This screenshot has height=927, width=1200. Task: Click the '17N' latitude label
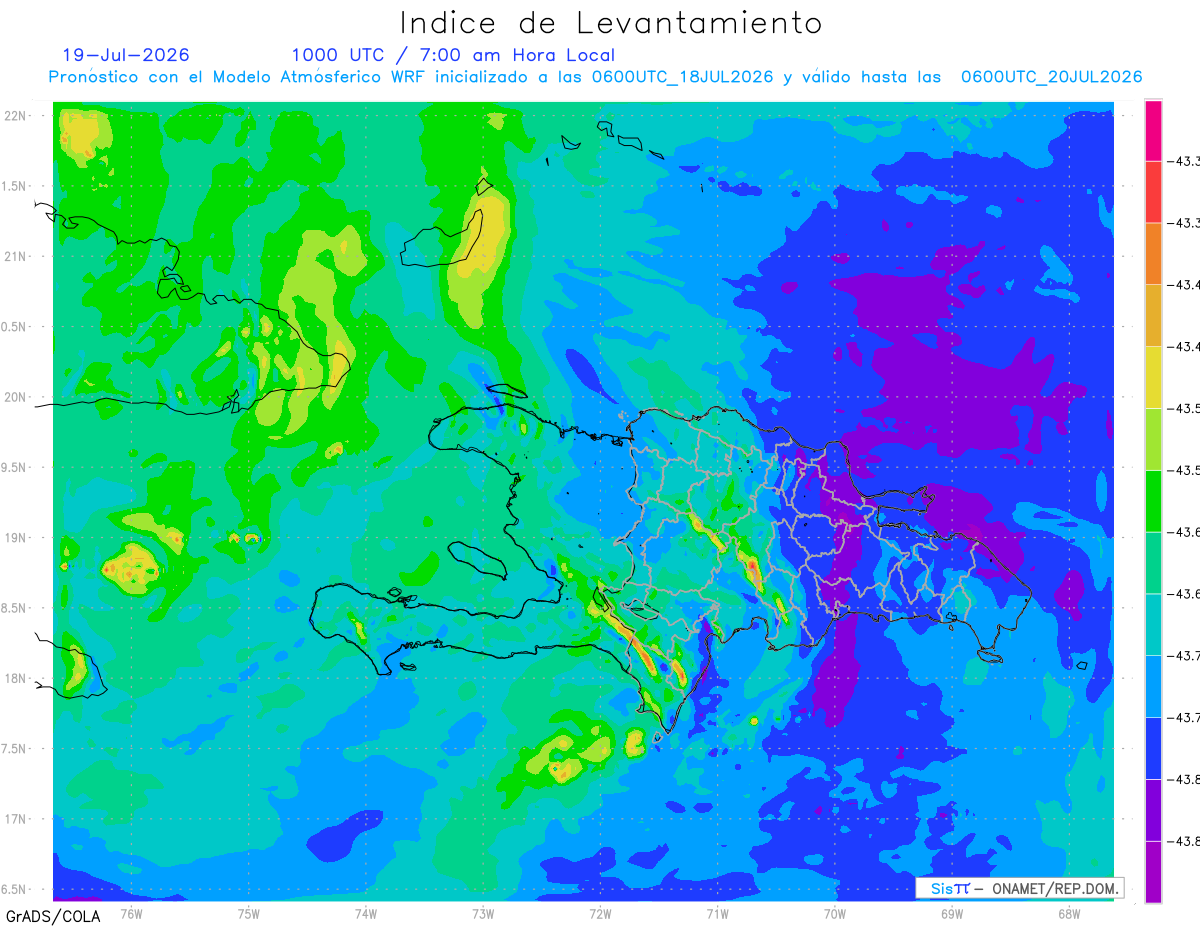tap(15, 819)
